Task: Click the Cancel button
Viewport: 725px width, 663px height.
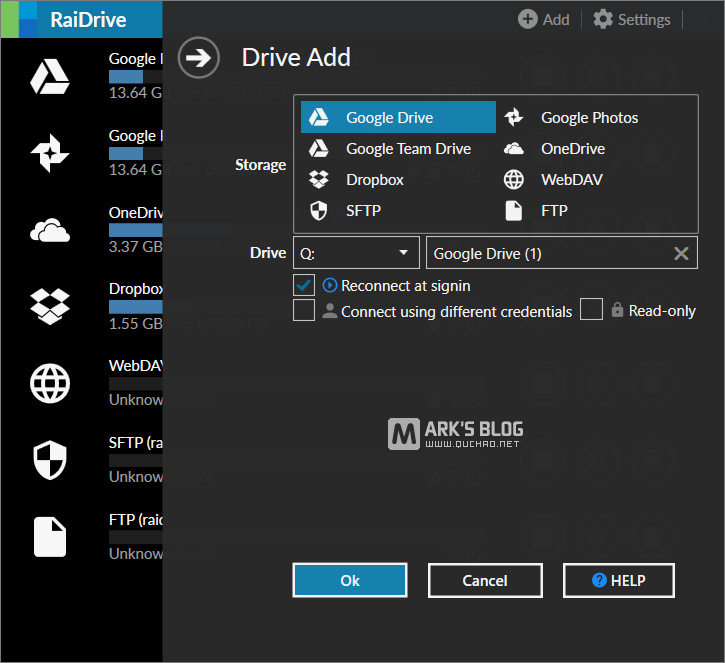Action: (x=485, y=580)
